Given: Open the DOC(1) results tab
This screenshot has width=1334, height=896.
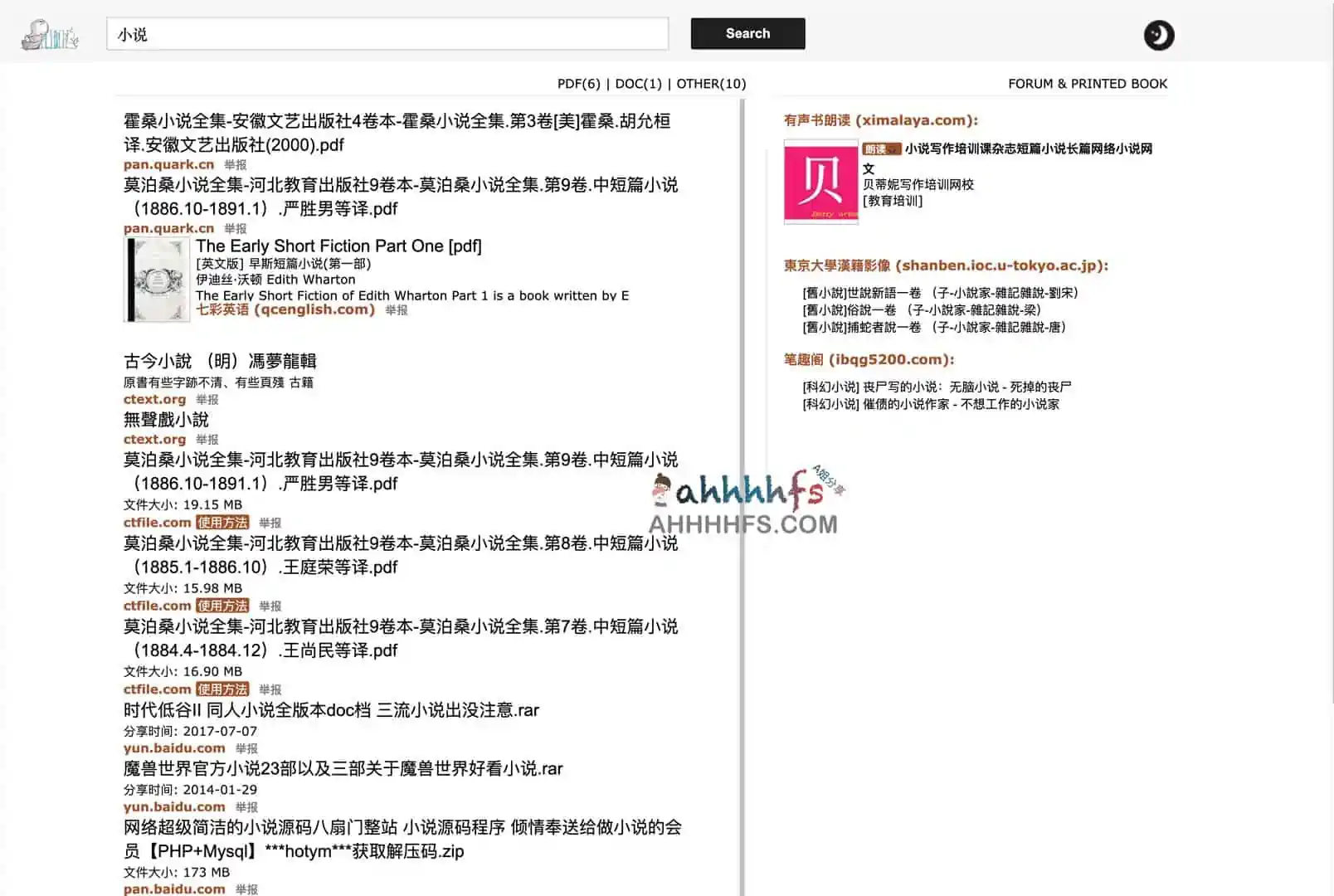Looking at the screenshot, I should tap(637, 83).
